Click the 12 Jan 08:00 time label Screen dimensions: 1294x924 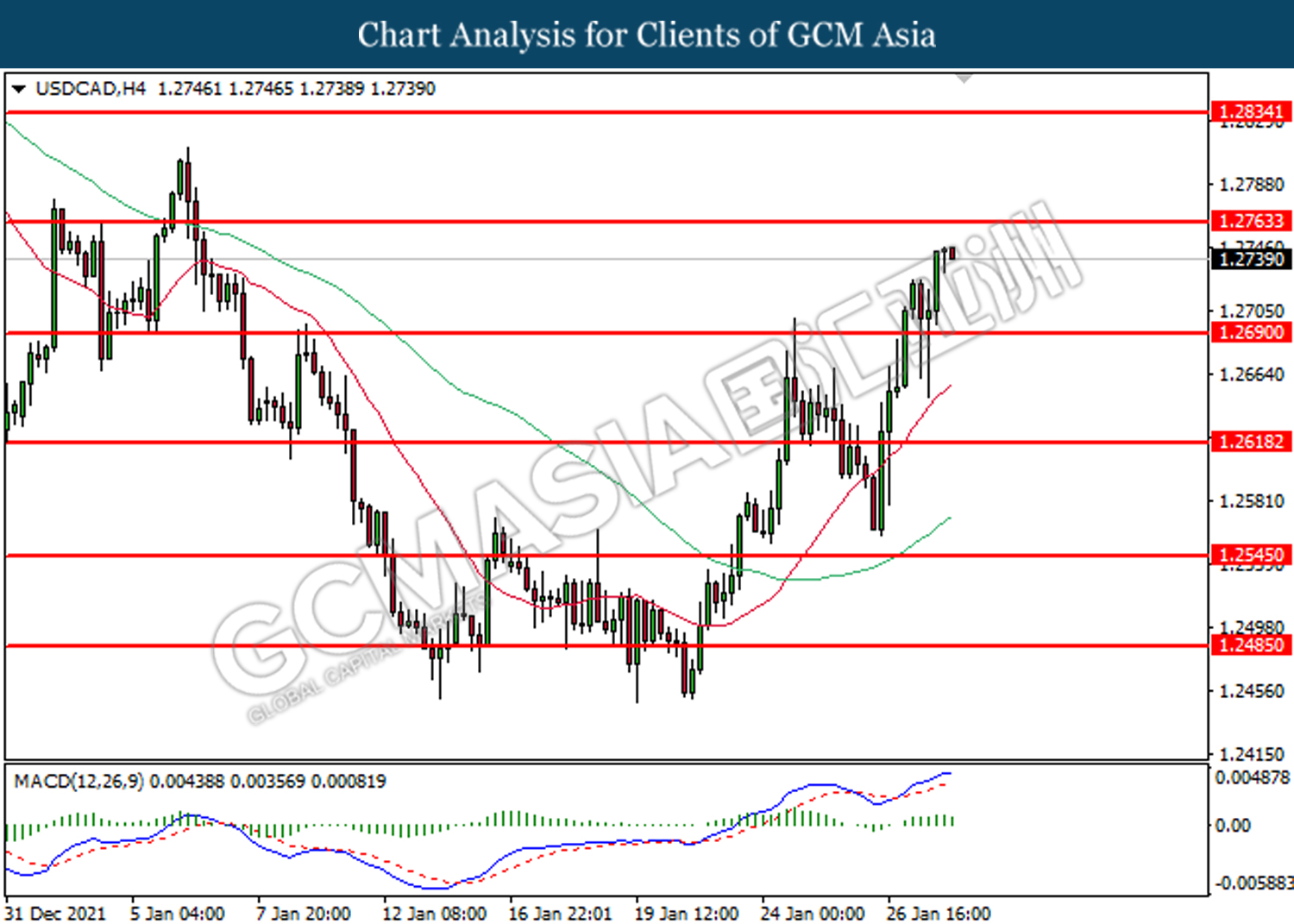point(435,913)
